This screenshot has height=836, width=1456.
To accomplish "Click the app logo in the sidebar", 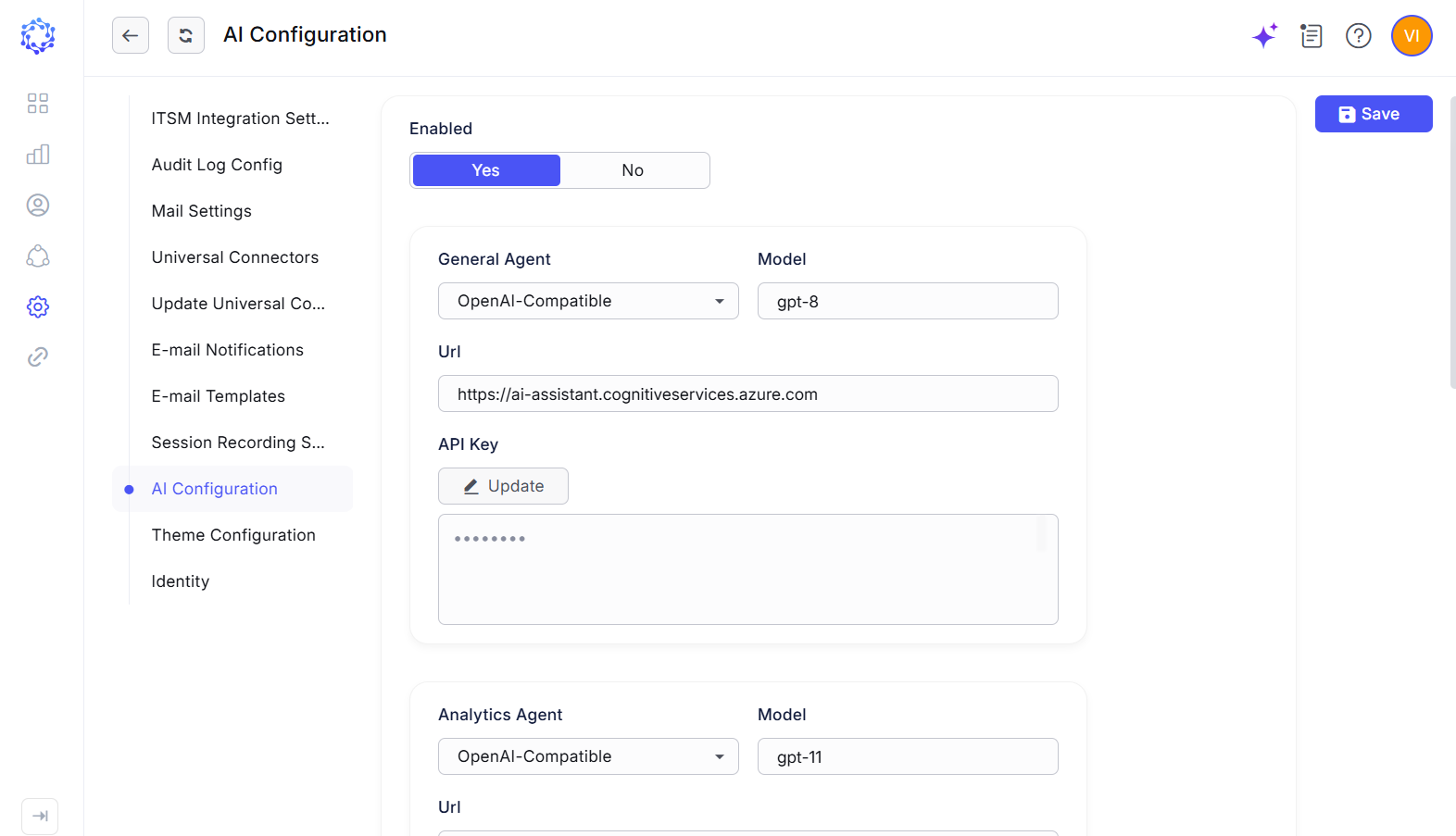I will tap(38, 36).
